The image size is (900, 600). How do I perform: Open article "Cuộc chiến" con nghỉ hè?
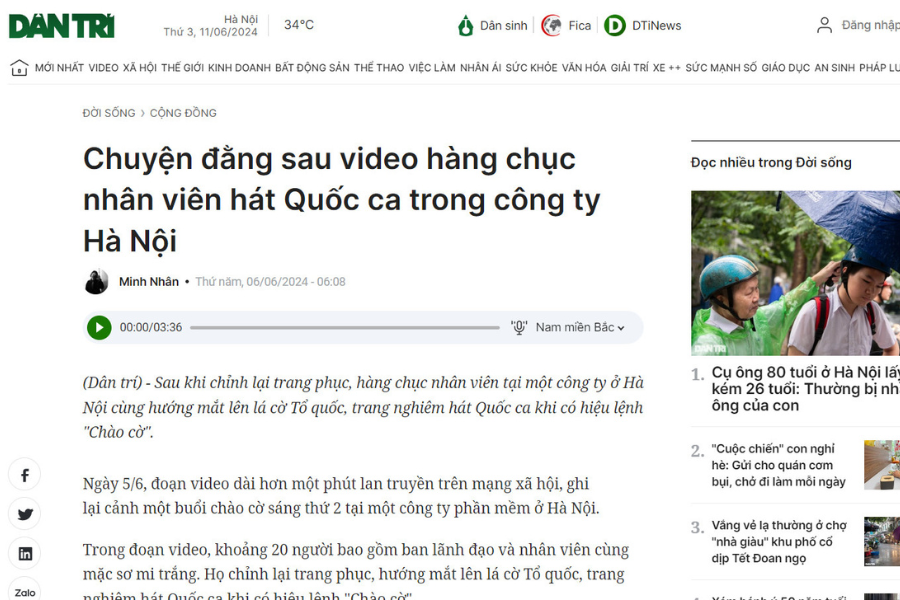tap(778, 465)
